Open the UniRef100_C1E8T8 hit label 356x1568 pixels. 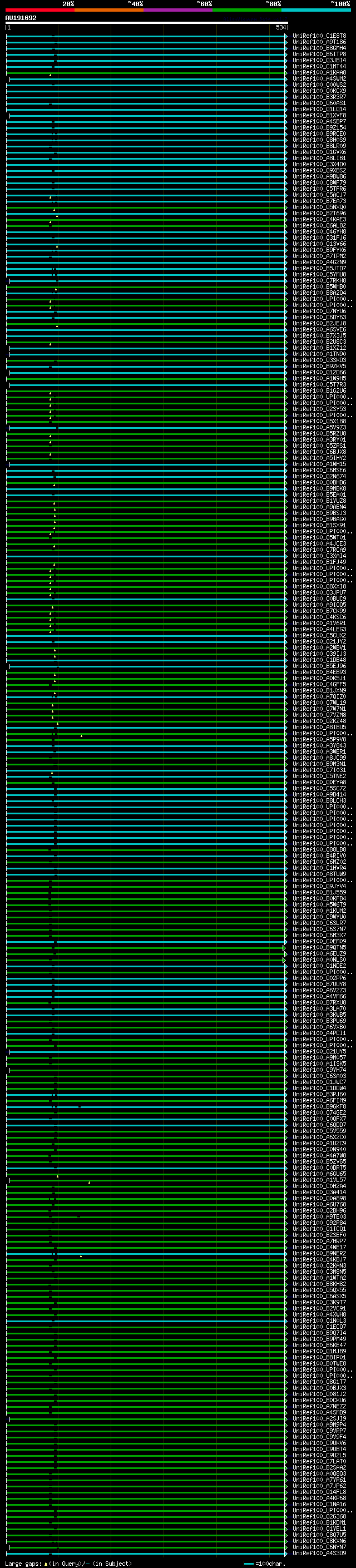coord(319,36)
